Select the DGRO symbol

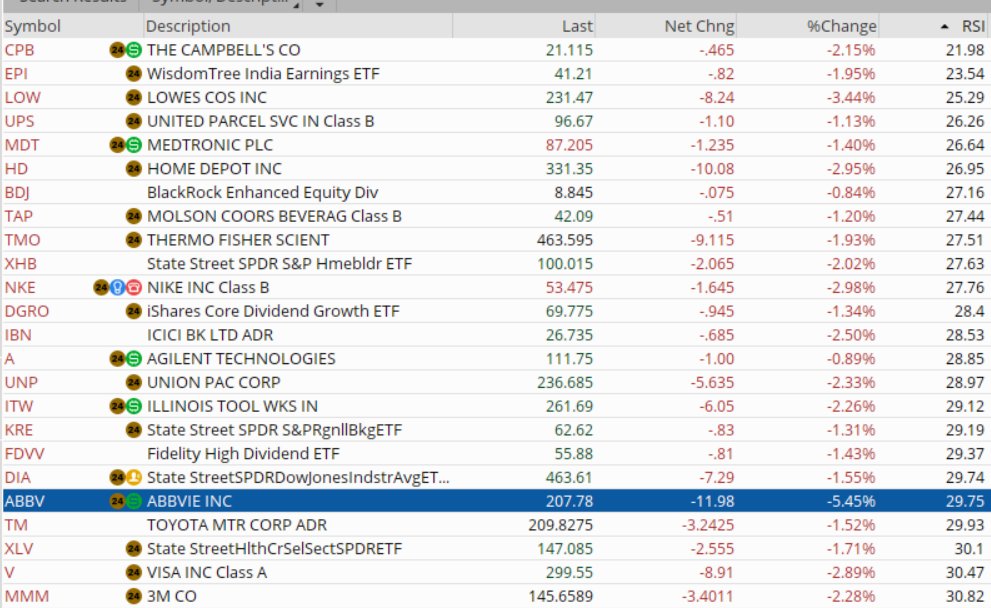[x=27, y=311]
